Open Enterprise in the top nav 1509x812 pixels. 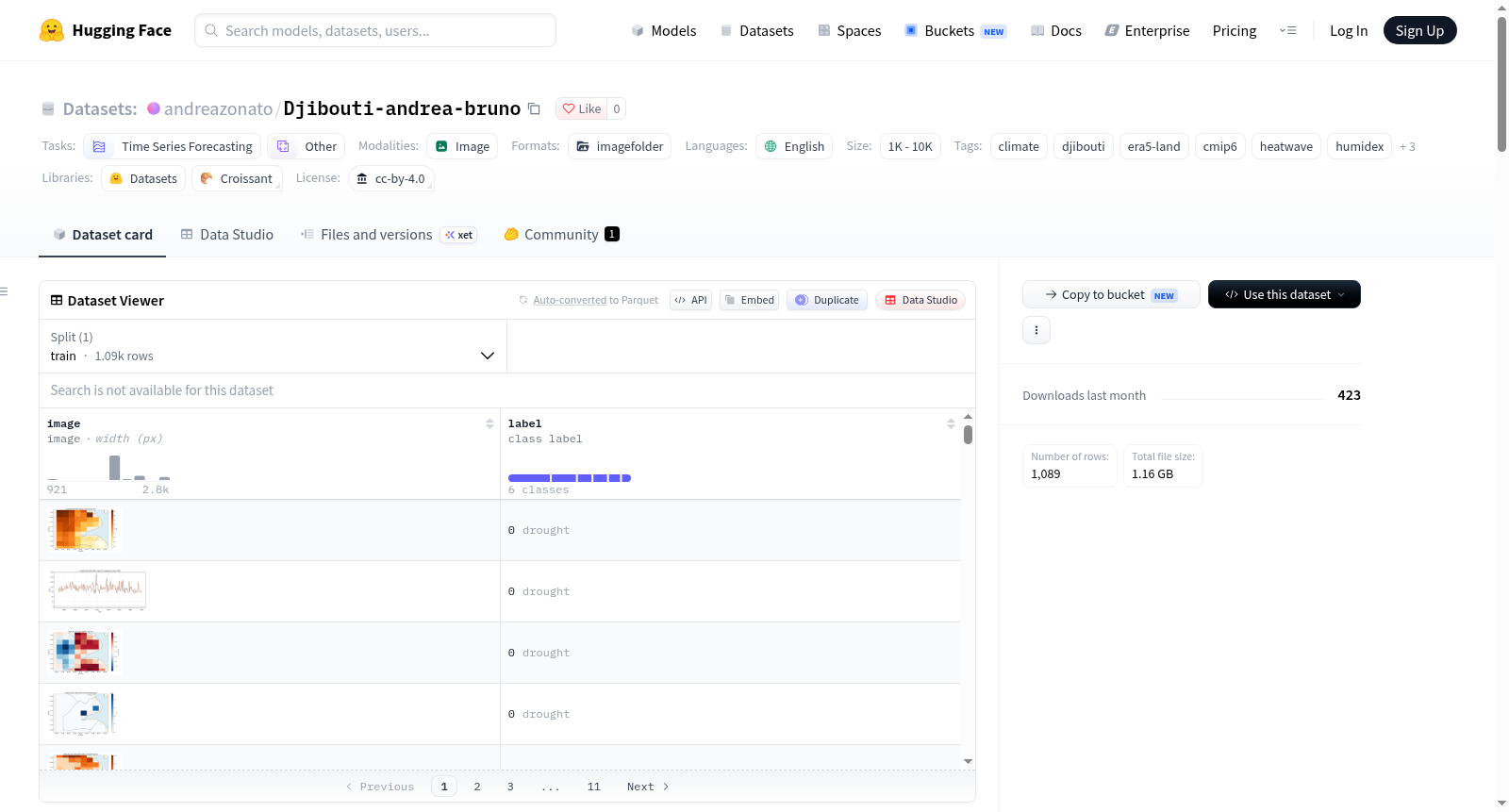click(x=1147, y=30)
